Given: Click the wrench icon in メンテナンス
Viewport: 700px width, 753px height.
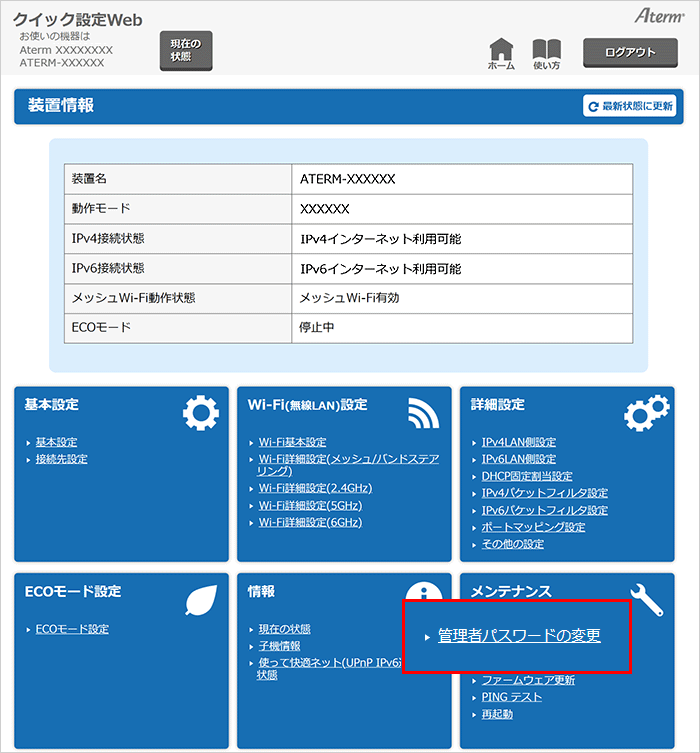Looking at the screenshot, I should tap(647, 599).
